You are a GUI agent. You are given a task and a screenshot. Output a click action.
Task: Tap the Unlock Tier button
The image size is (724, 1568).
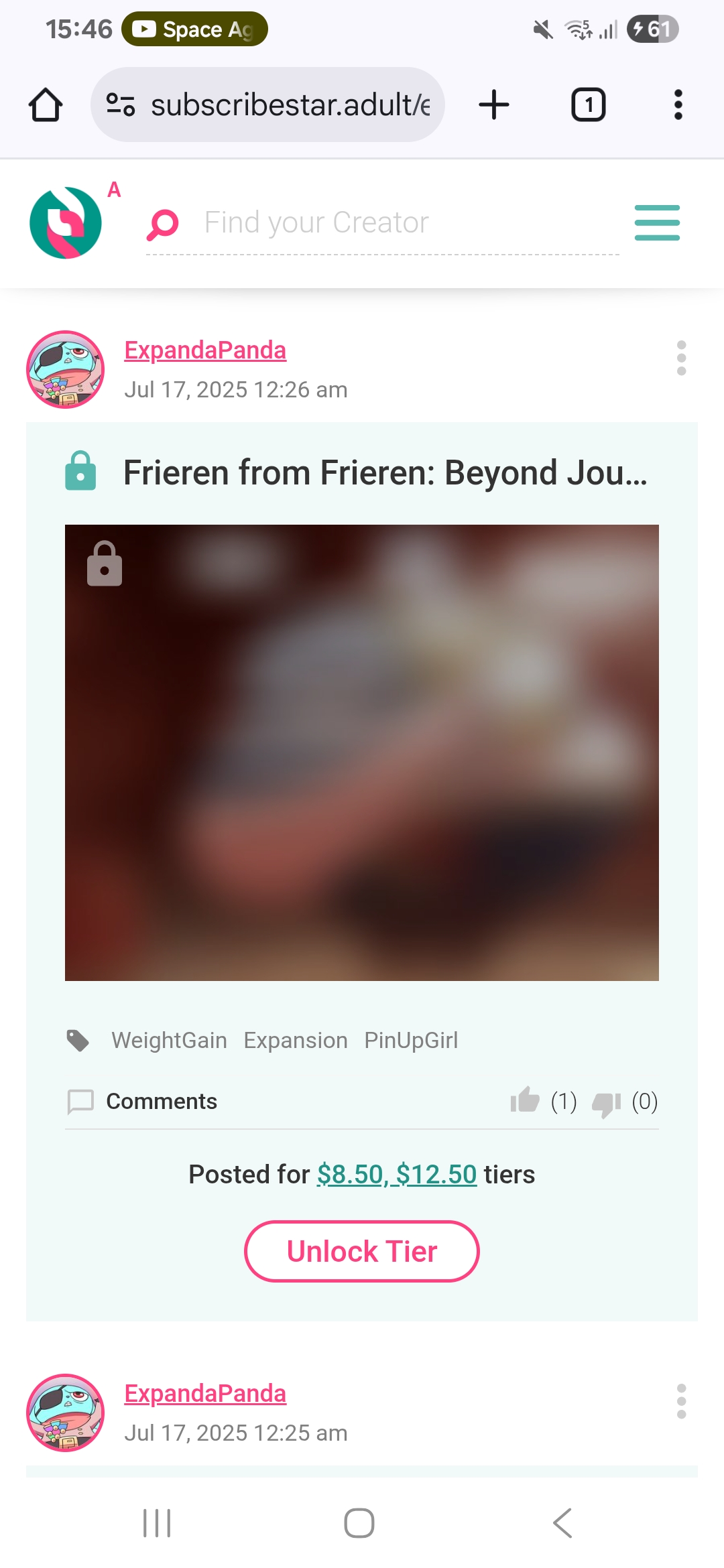click(362, 1251)
